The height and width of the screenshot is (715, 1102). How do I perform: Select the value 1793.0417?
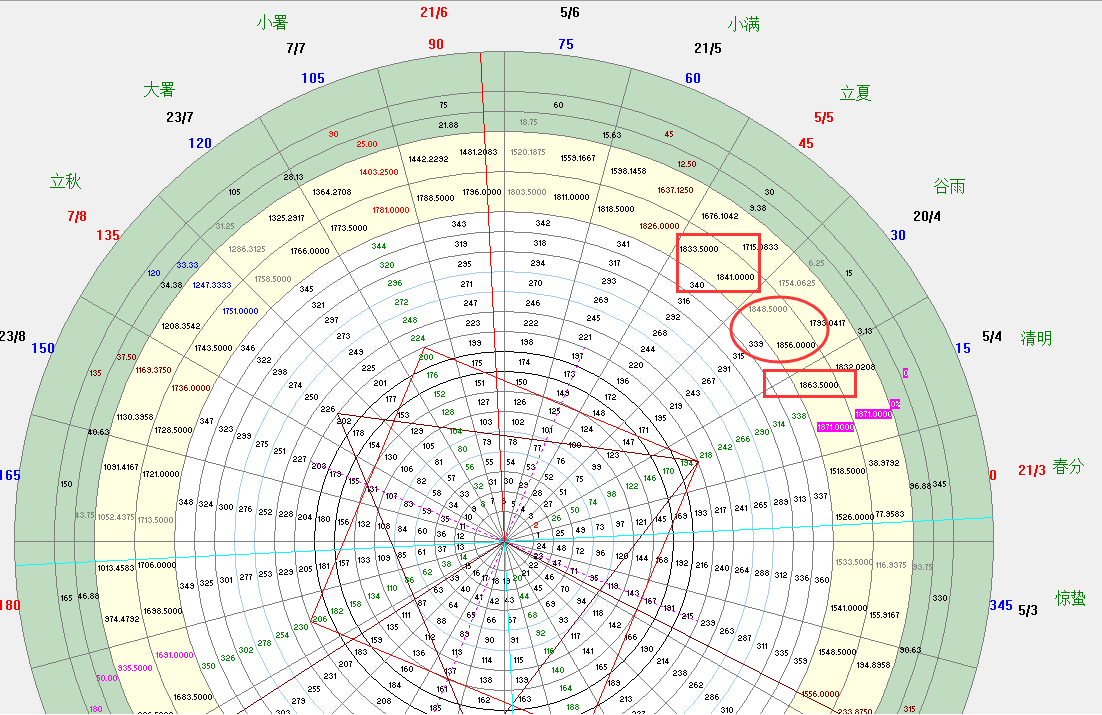827,323
